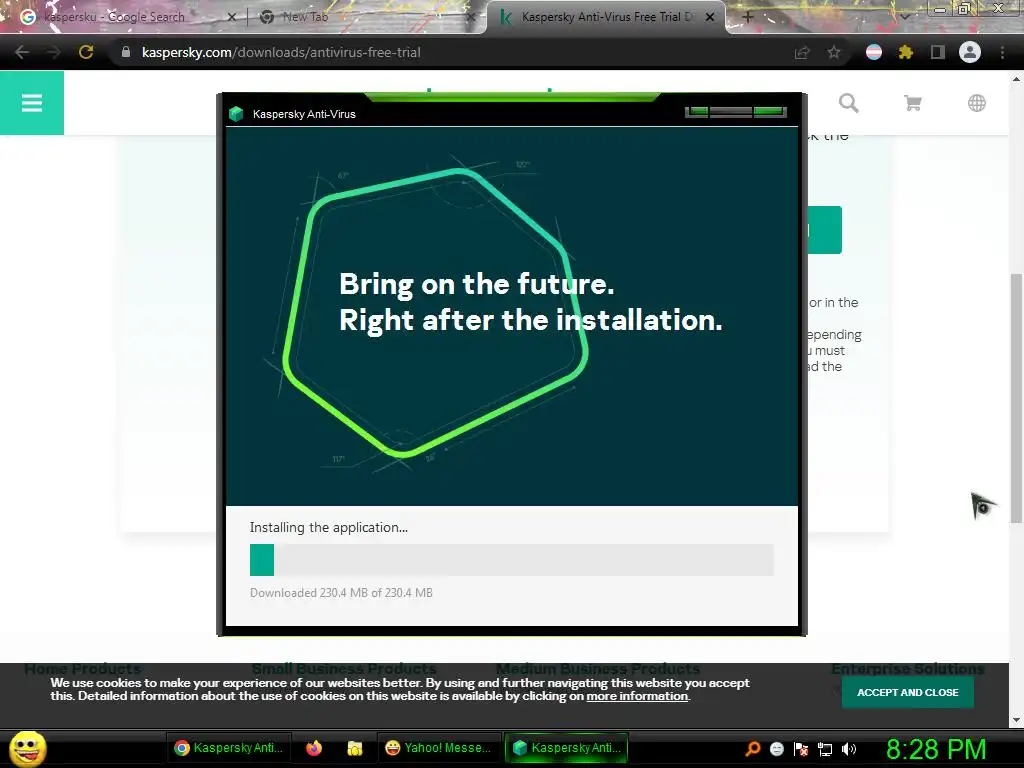Open the shopping cart icon
This screenshot has height=768, width=1024.
click(912, 103)
